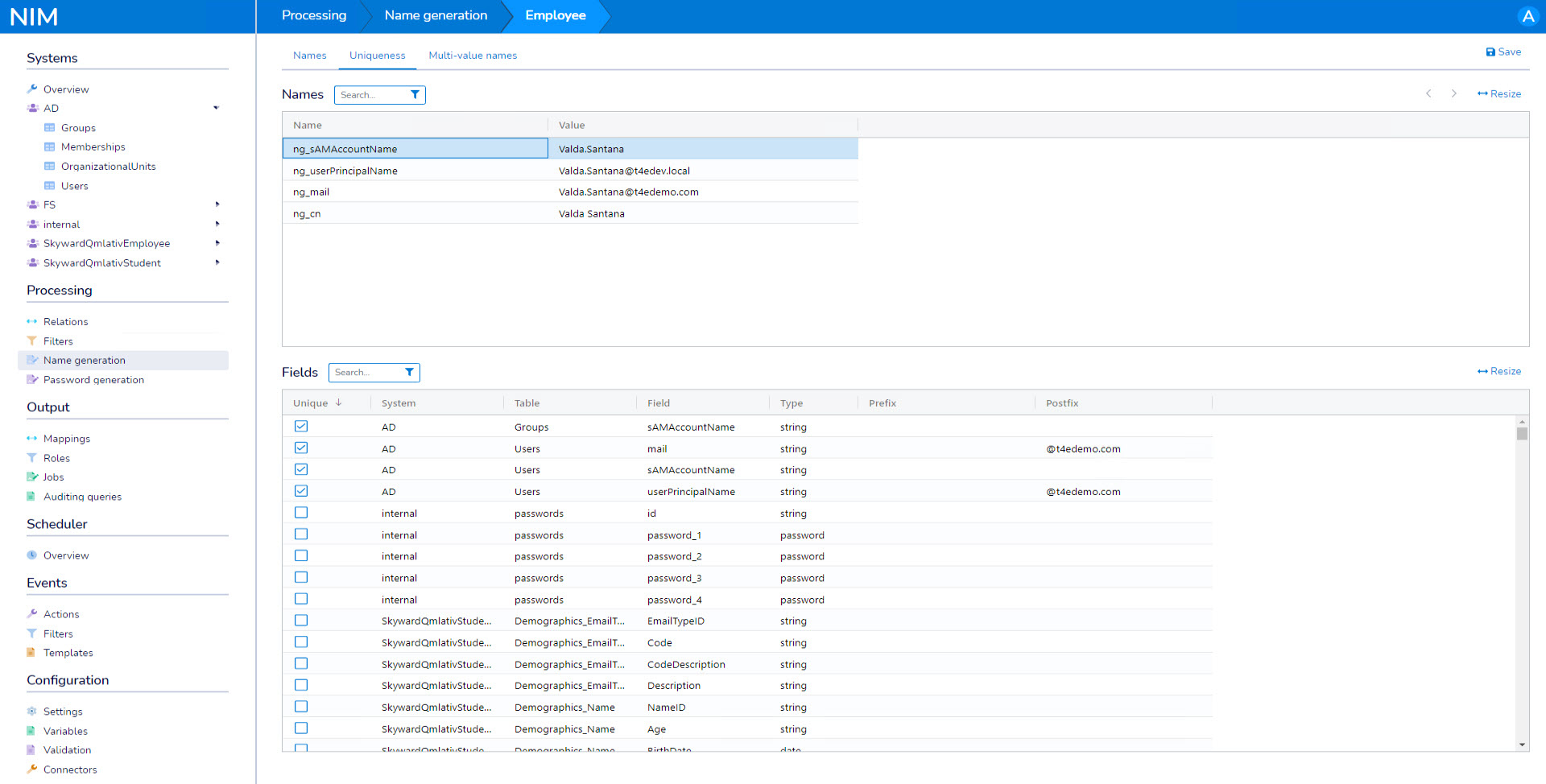Image resolution: width=1546 pixels, height=784 pixels.
Task: Click Resize for the Fields table
Action: [x=1499, y=371]
